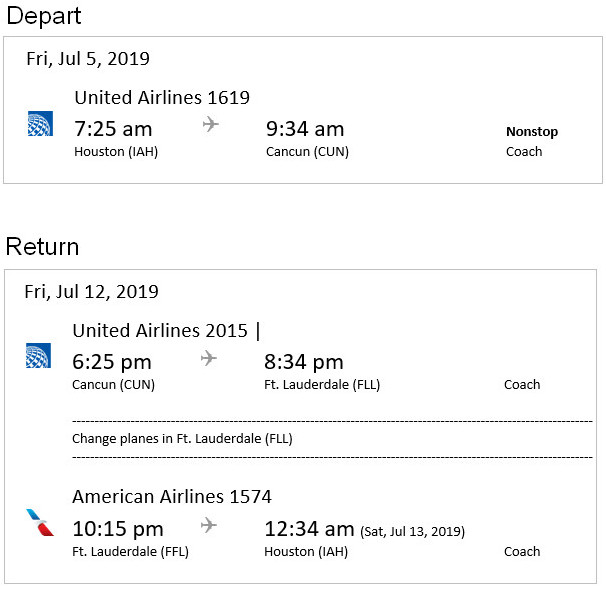
Task: Click the 12:34 am arrival time
Action: pyautogui.click(x=309, y=529)
